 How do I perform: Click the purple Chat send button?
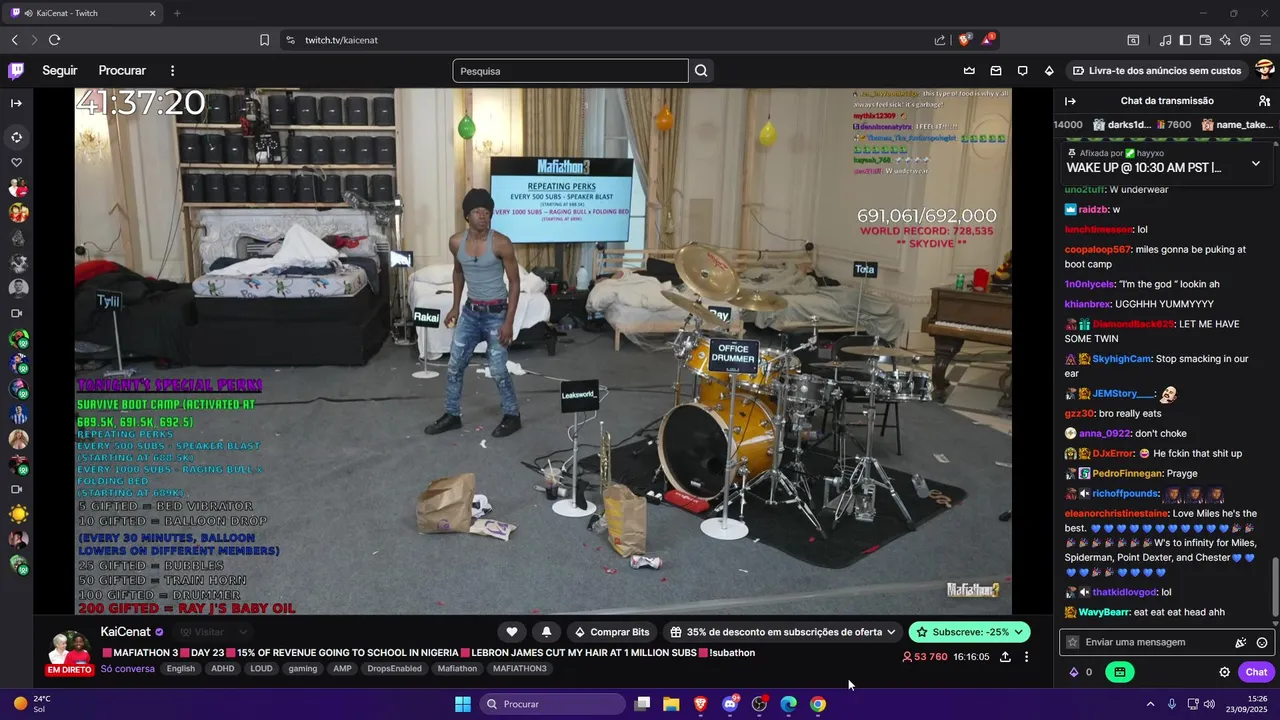point(1256,672)
